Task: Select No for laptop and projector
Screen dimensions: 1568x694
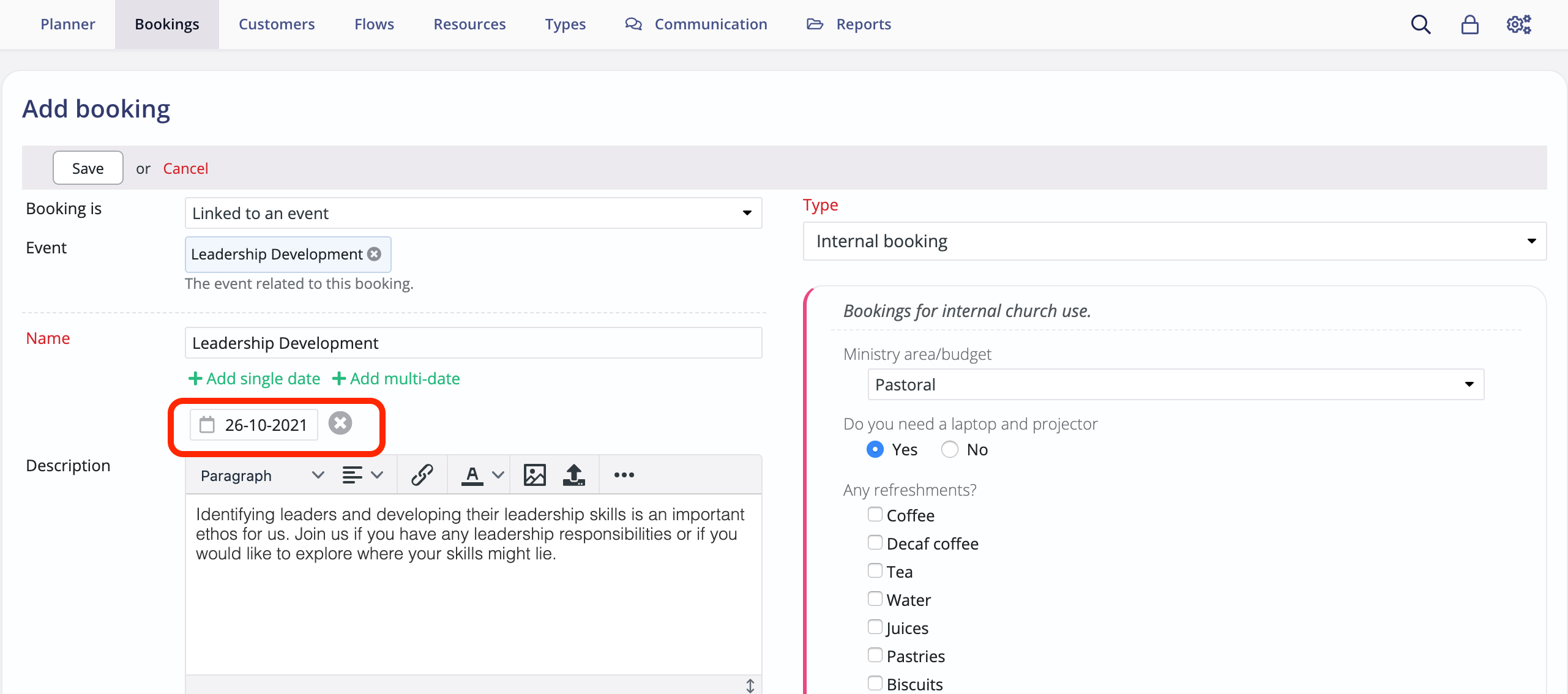Action: [x=949, y=449]
